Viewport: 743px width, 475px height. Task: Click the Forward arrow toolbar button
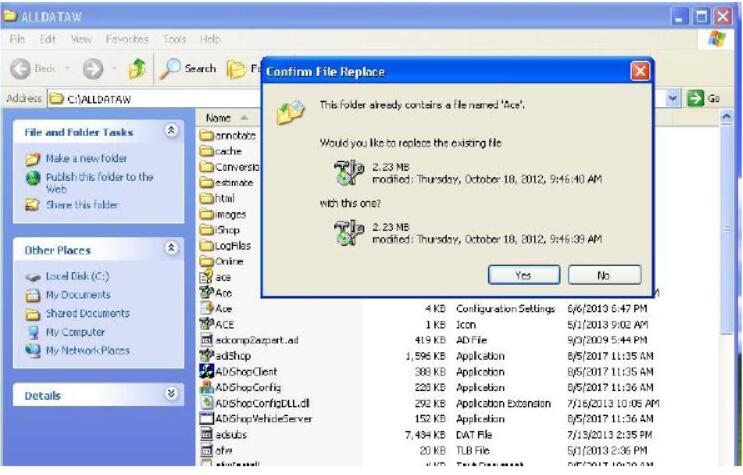(x=93, y=69)
